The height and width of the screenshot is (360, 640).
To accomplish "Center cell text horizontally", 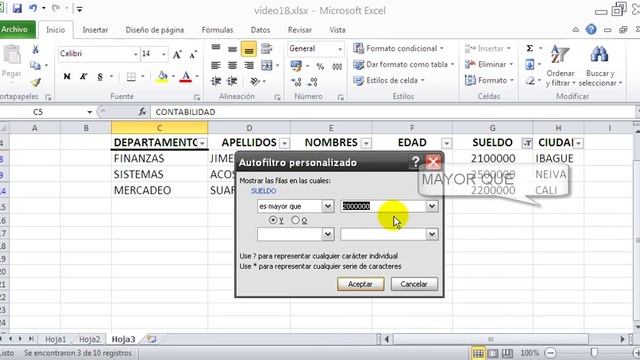I will click(232, 65).
